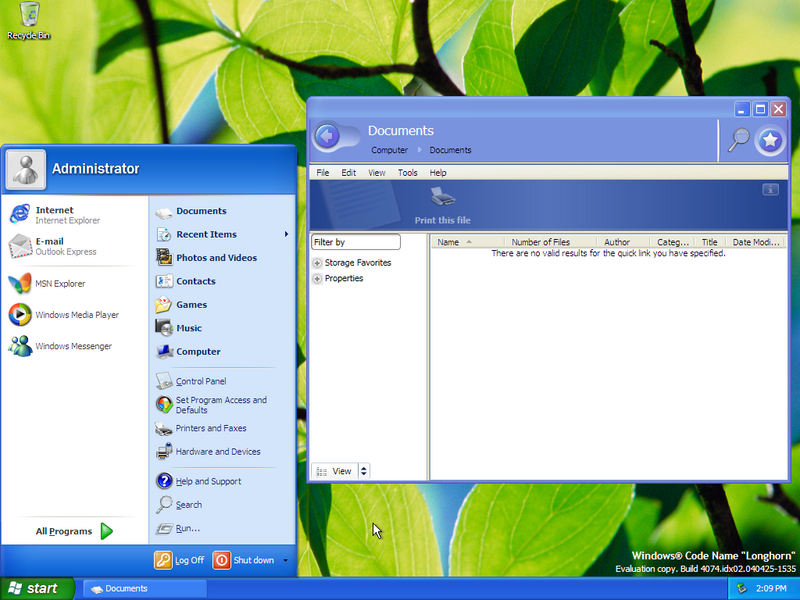Start MSN Explorer
Screen dimensions: 800x600
click(47, 284)
